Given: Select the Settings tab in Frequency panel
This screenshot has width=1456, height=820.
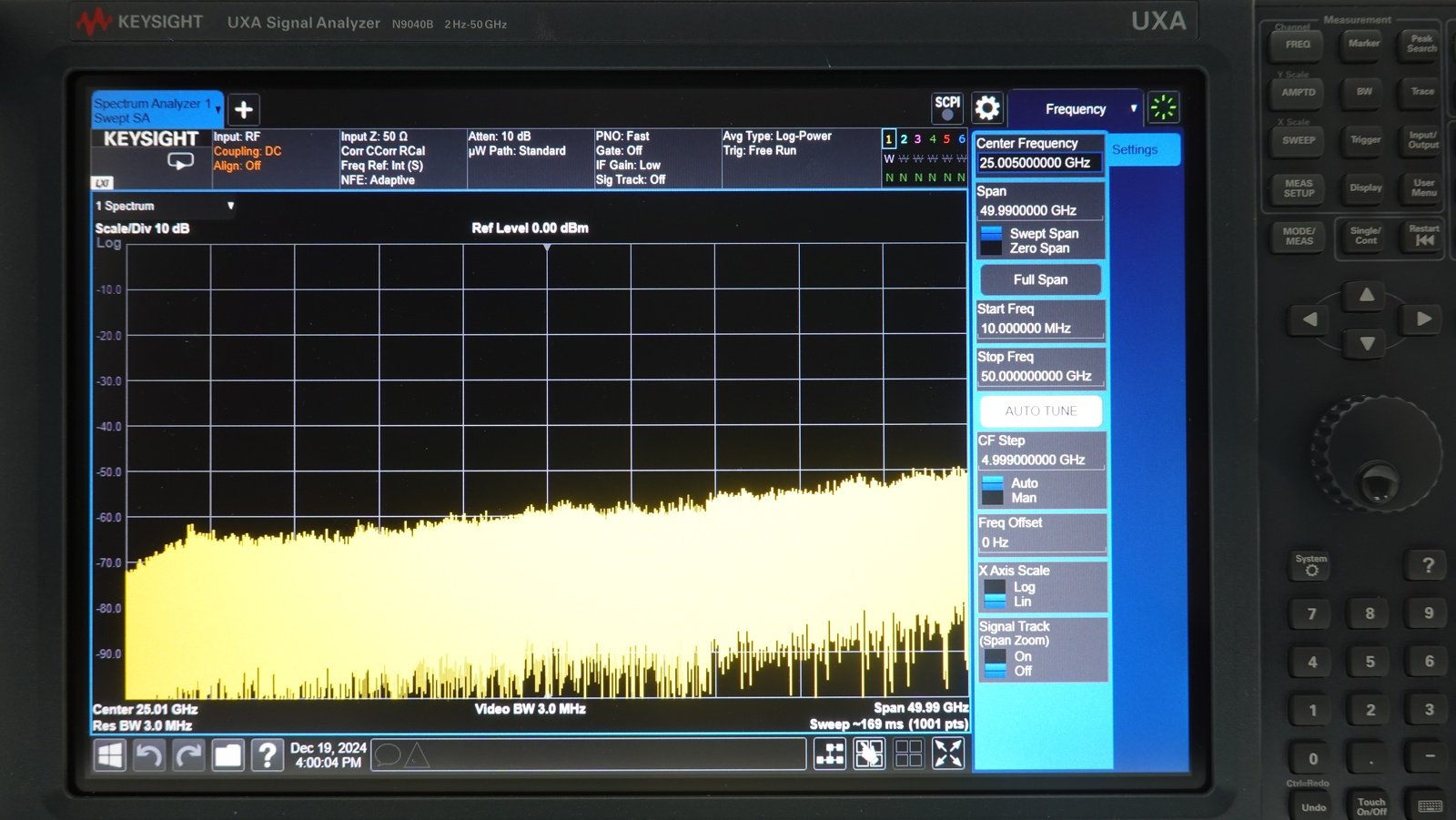Looking at the screenshot, I should click(x=1144, y=149).
